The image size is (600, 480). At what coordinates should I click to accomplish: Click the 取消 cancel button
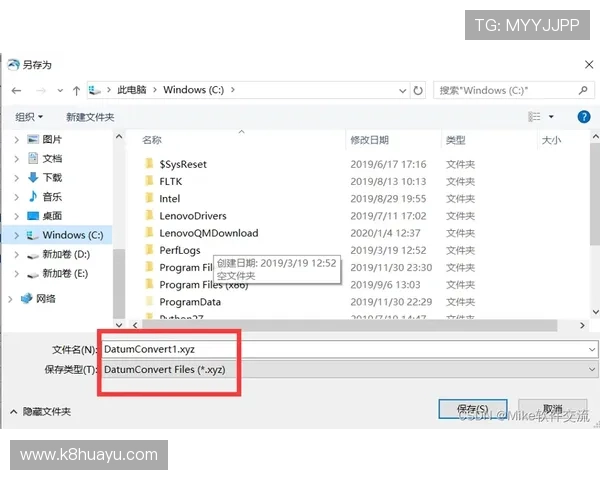tap(552, 410)
